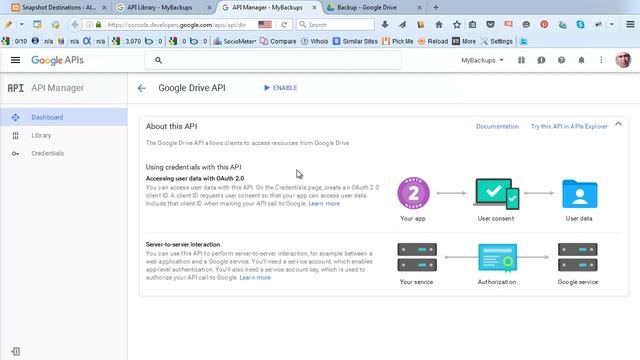
Task: Go back using the arrow beside Google Drive API
Action: pyautogui.click(x=142, y=88)
